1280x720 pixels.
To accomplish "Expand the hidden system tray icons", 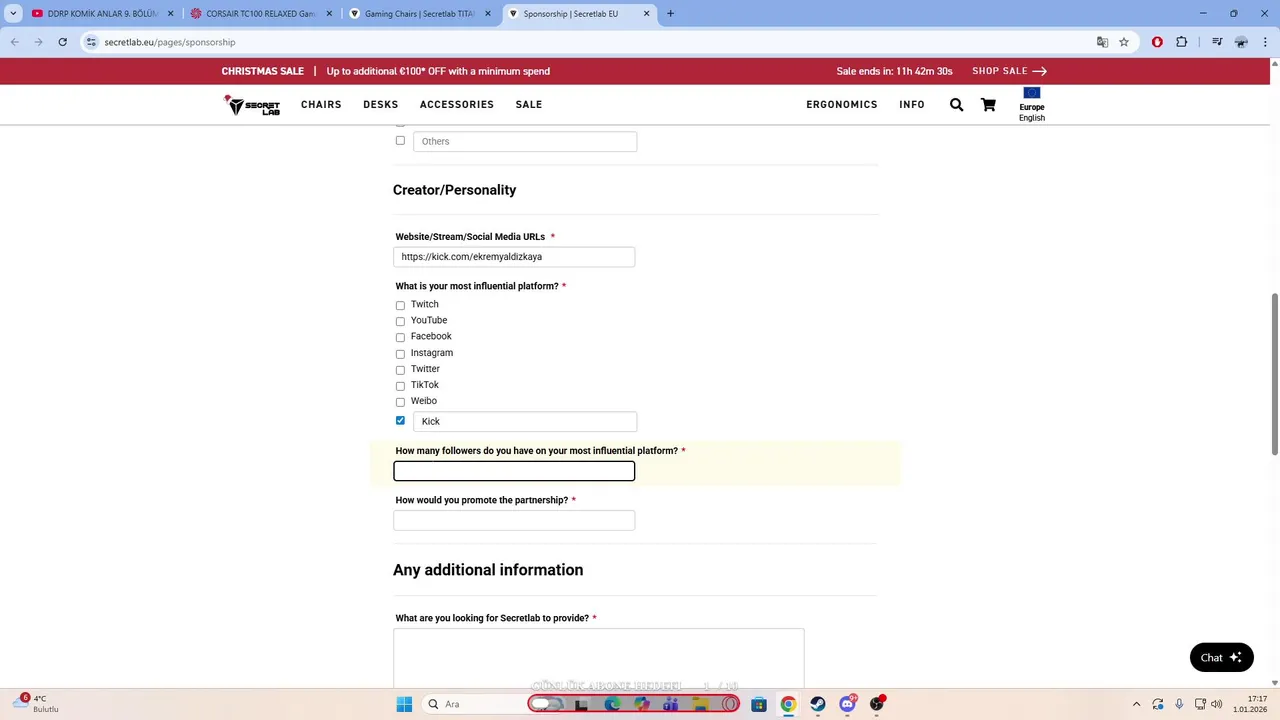I will pyautogui.click(x=1136, y=704).
